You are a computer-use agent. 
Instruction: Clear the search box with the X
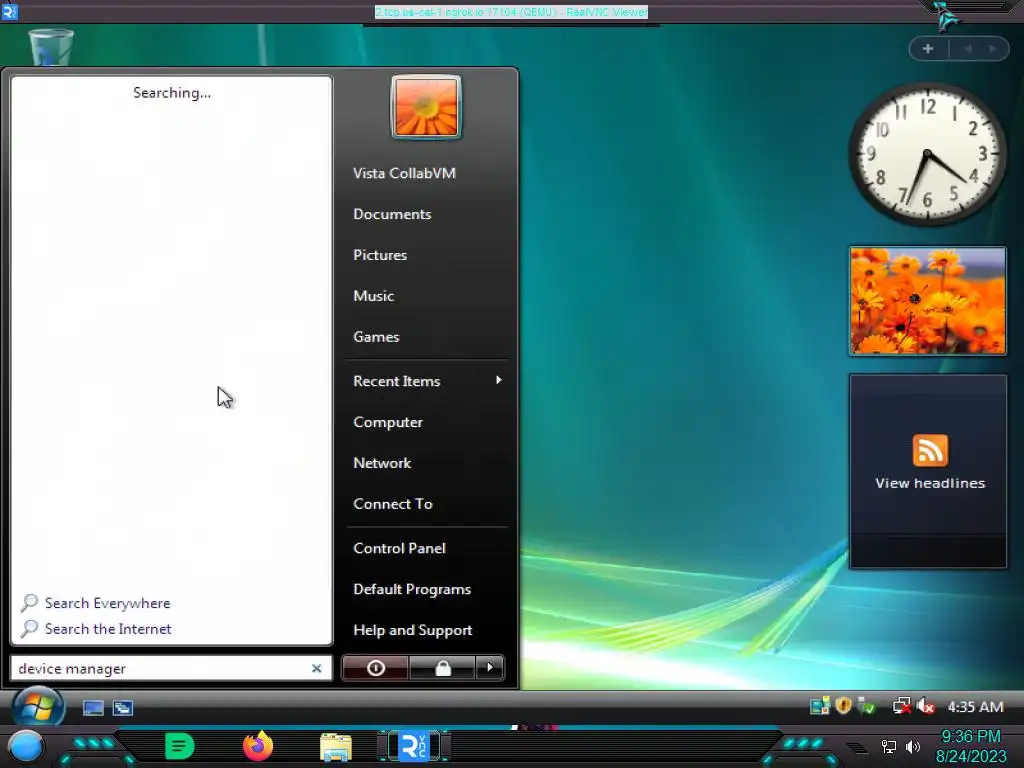317,668
